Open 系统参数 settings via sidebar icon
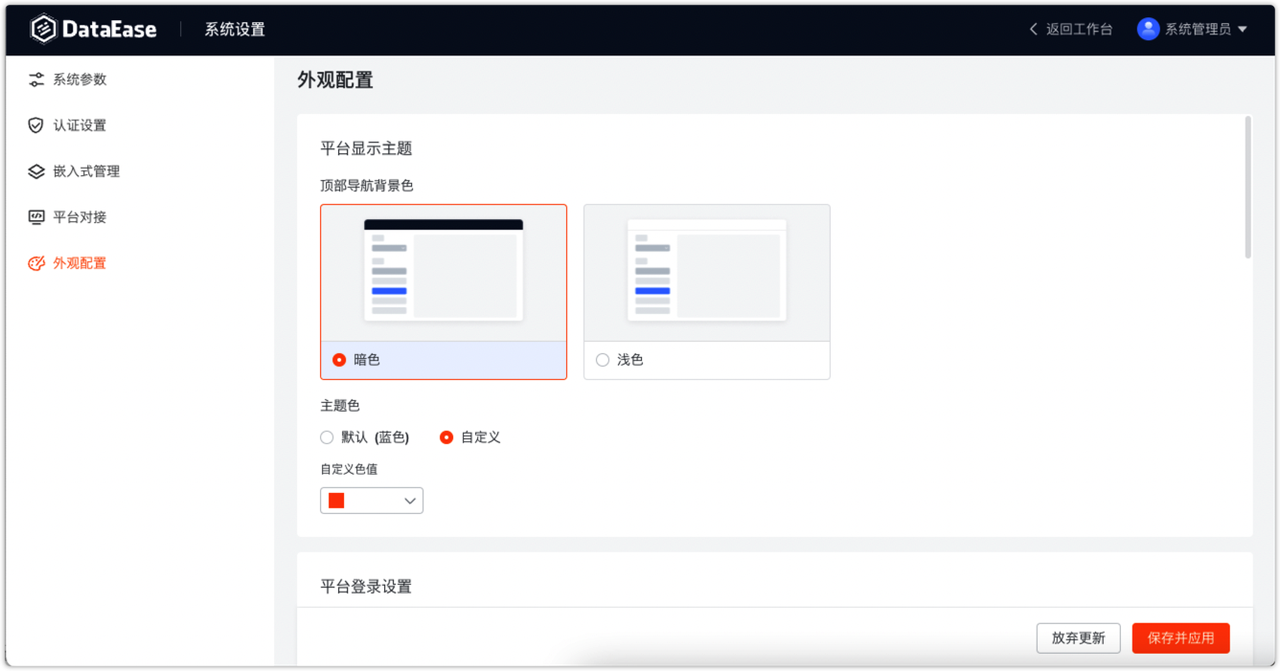 34,79
